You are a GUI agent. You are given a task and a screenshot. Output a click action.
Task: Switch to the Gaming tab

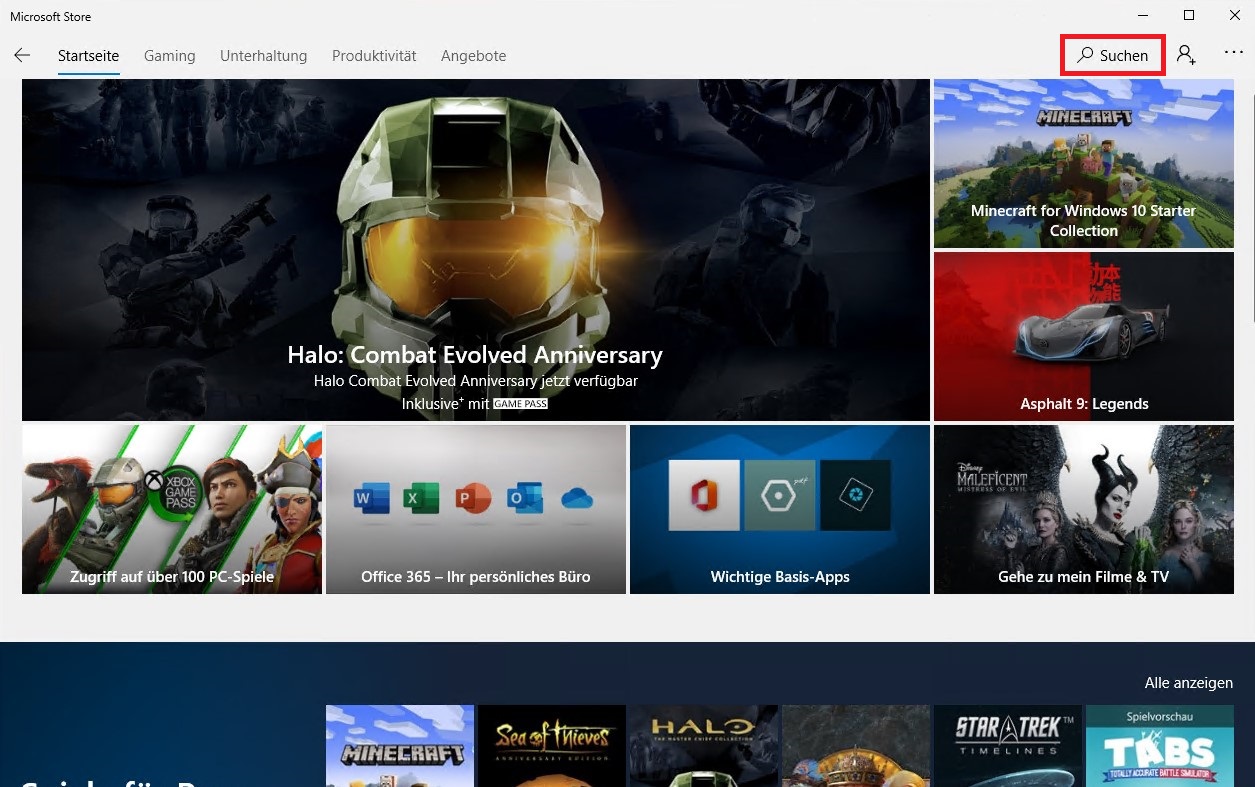tap(169, 56)
